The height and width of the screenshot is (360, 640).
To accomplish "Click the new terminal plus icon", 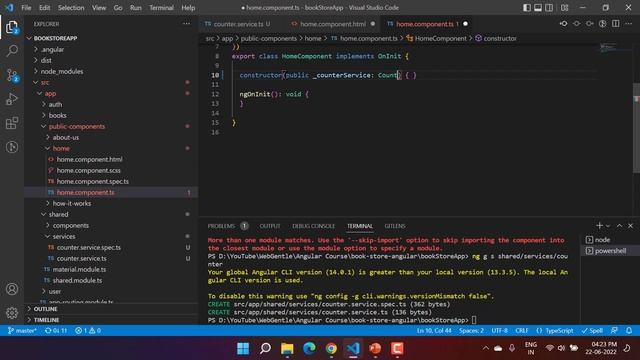I will point(599,226).
